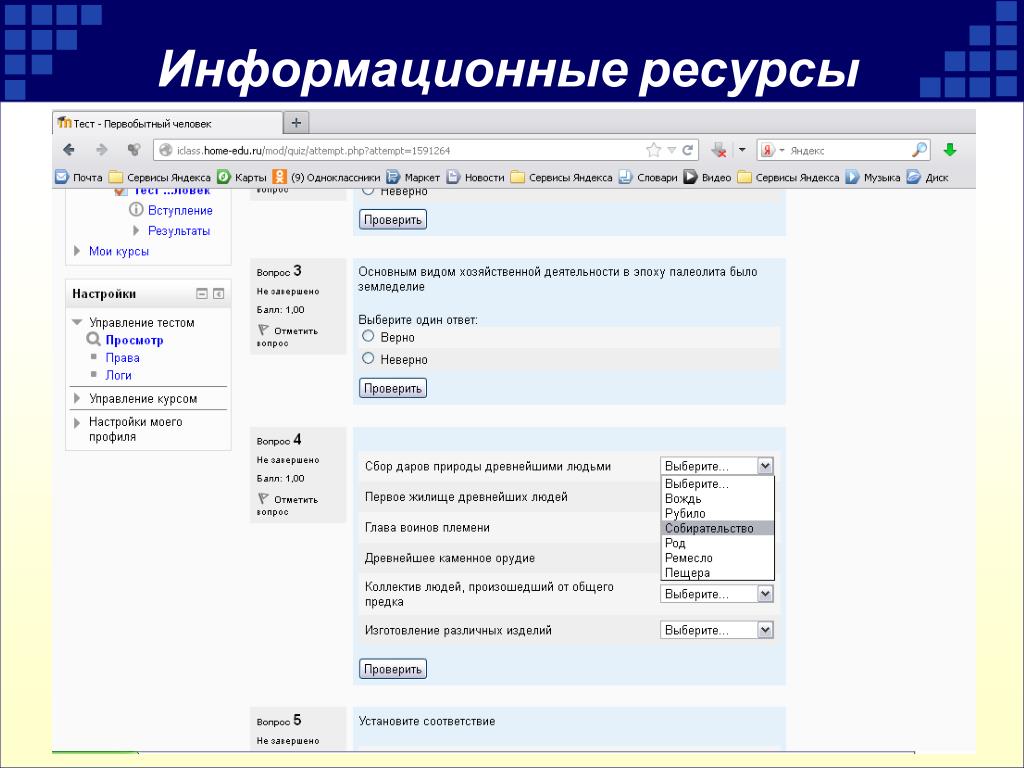Viewport: 1024px width, 768px height.
Task: Open dropdown for Изготовление различных изделий
Action: pos(717,630)
